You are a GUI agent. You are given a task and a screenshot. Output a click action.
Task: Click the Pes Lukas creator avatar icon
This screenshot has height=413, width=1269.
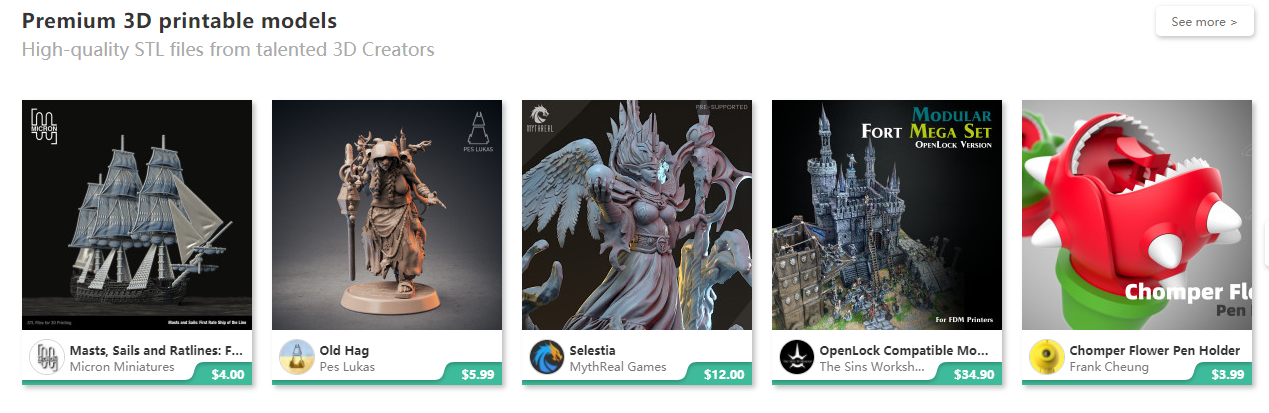click(x=297, y=357)
